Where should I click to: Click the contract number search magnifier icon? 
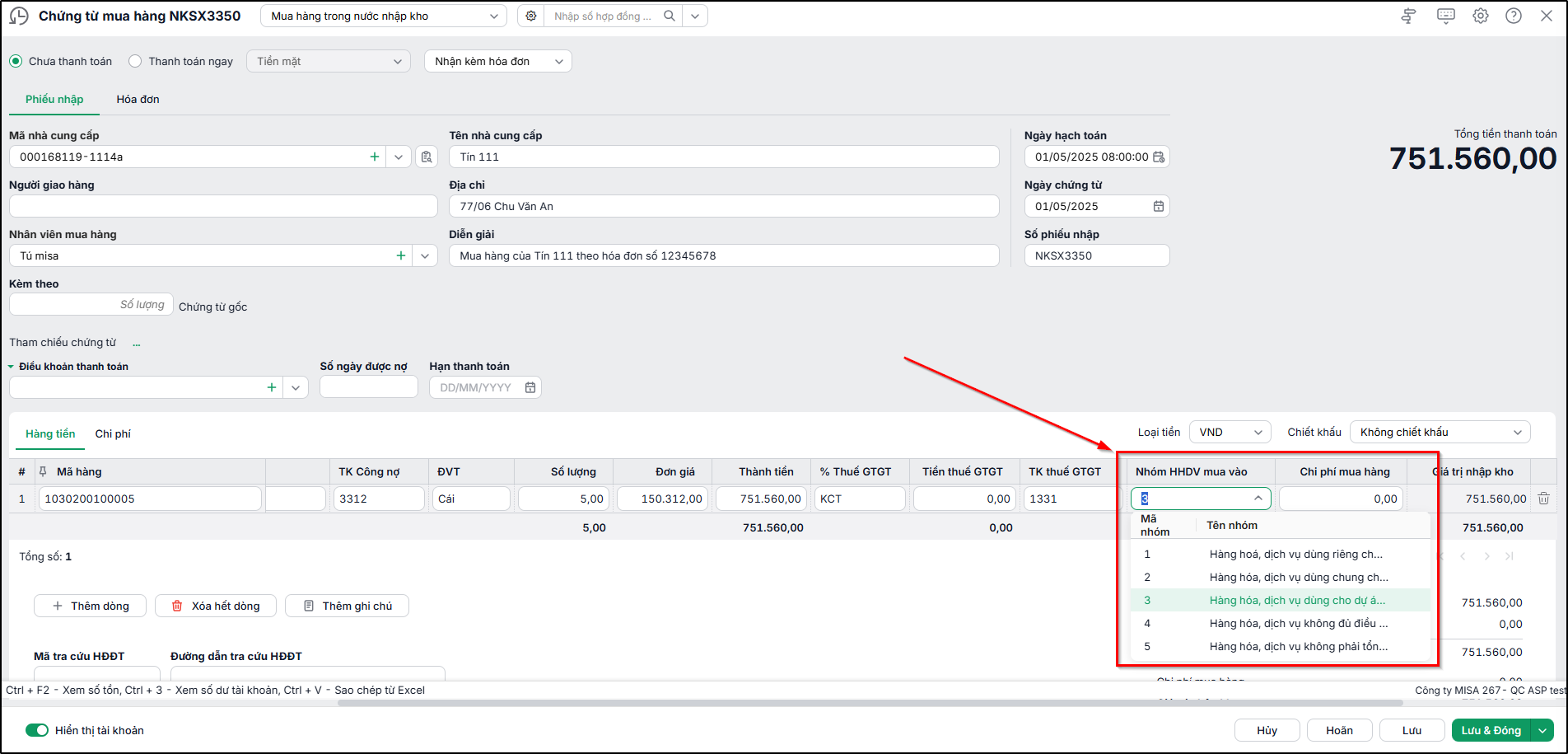670,16
